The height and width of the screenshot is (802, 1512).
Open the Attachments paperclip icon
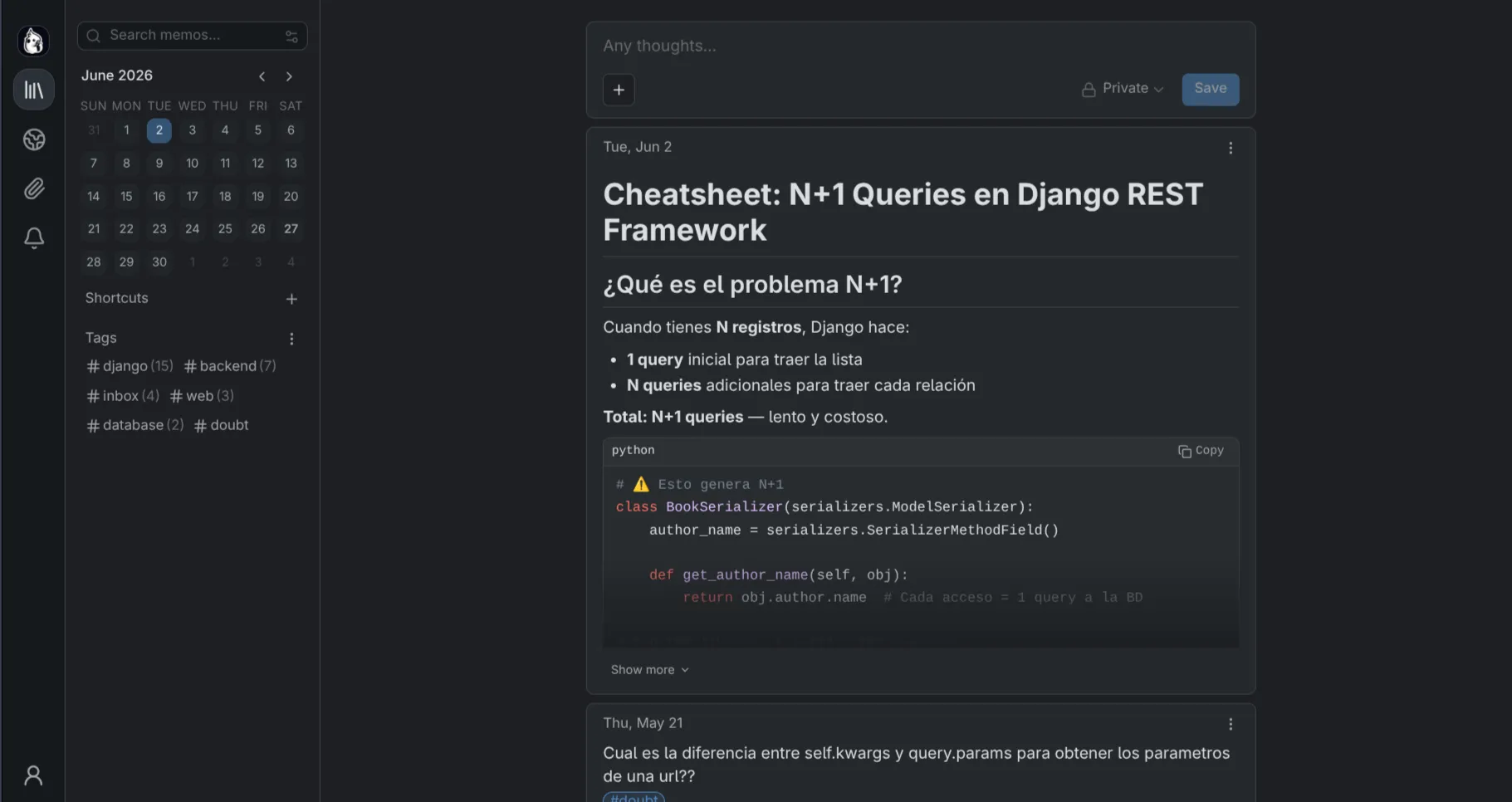click(x=34, y=188)
